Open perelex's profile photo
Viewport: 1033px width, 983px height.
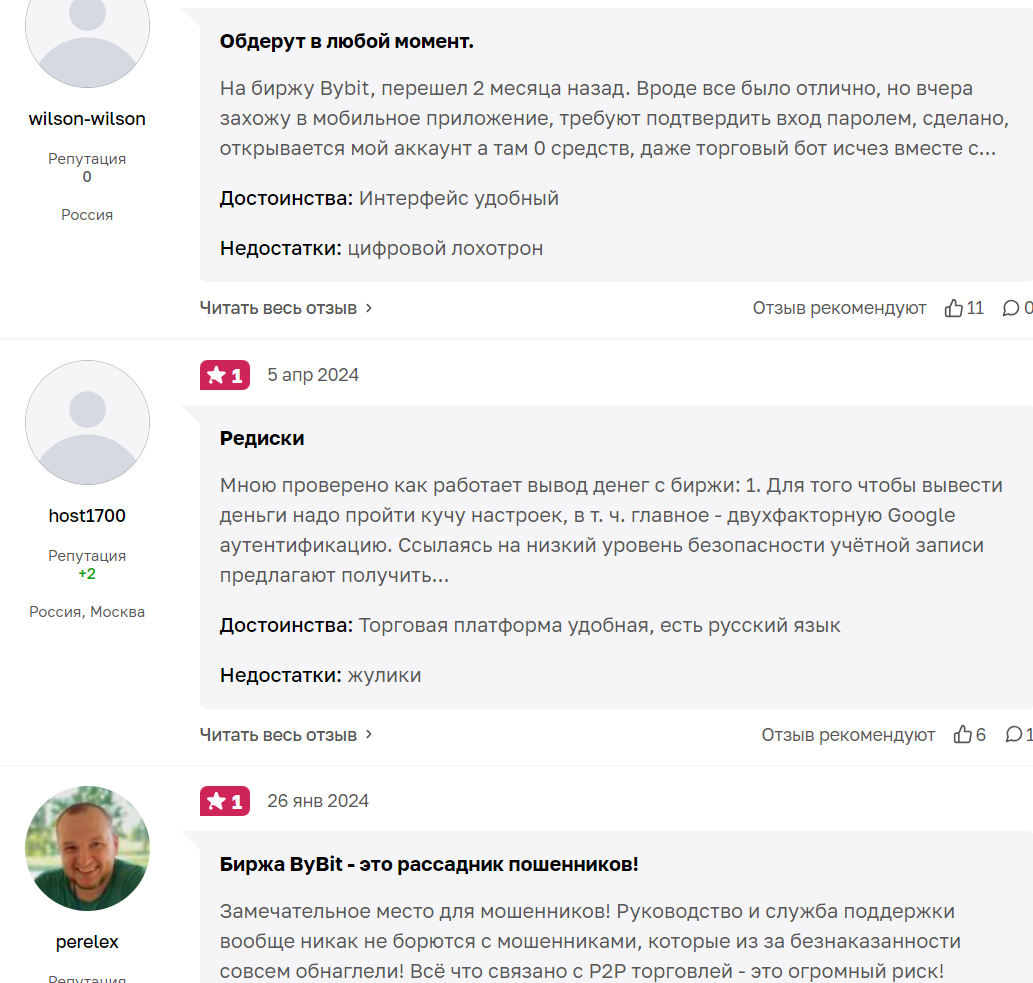[x=88, y=849]
